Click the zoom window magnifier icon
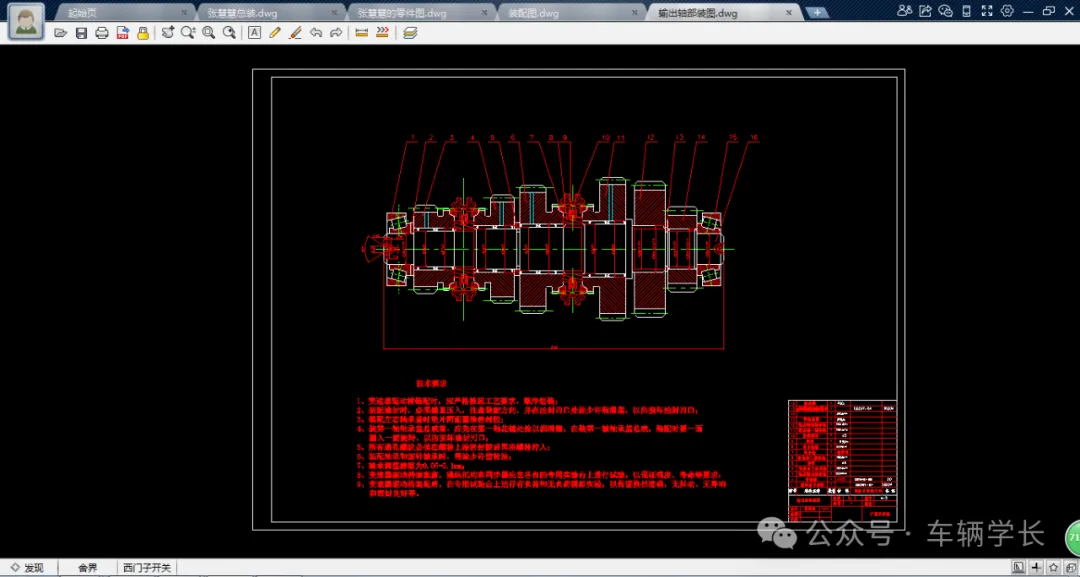 pos(209,32)
